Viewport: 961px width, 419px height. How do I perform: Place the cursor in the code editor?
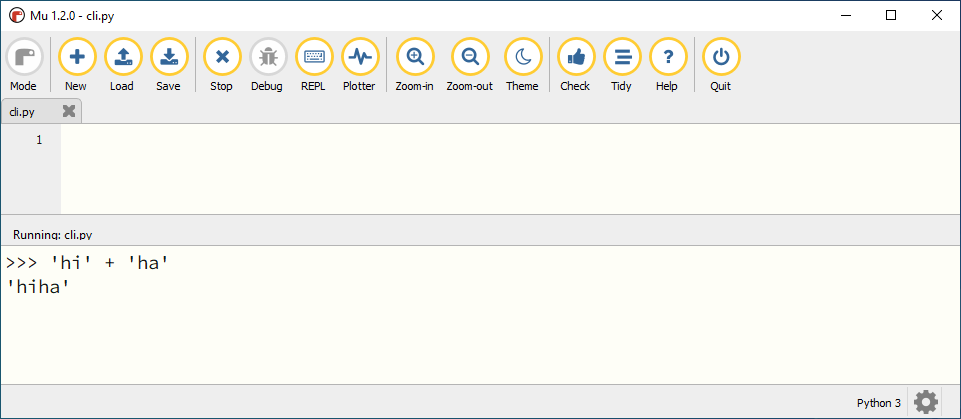coord(510,169)
